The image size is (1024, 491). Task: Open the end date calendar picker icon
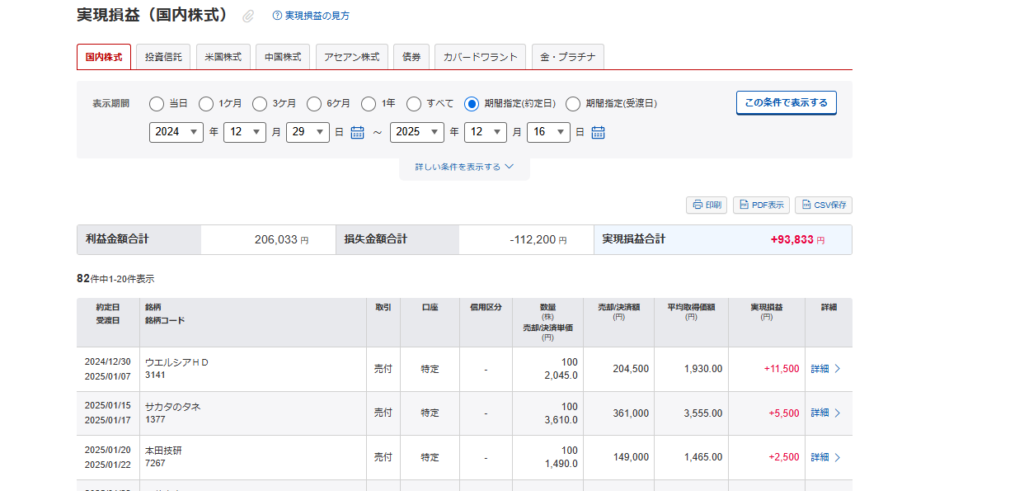(598, 132)
